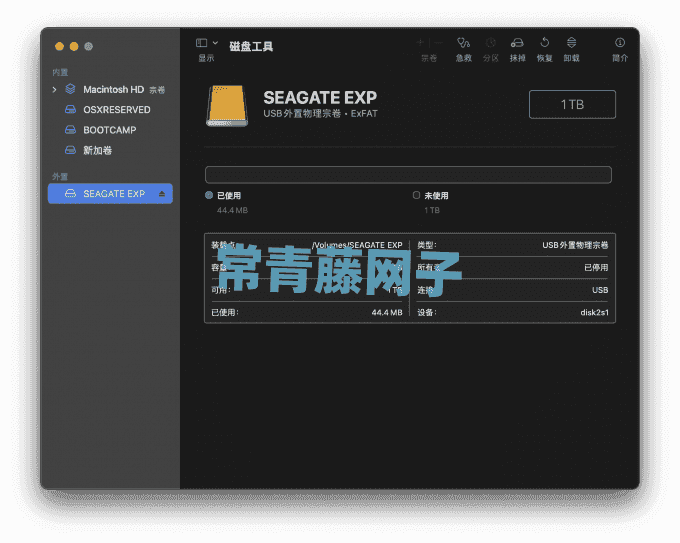This screenshot has height=543, width=680.
Task: Expand the Macintosh HD disclosure arrow
Action: tap(54, 90)
